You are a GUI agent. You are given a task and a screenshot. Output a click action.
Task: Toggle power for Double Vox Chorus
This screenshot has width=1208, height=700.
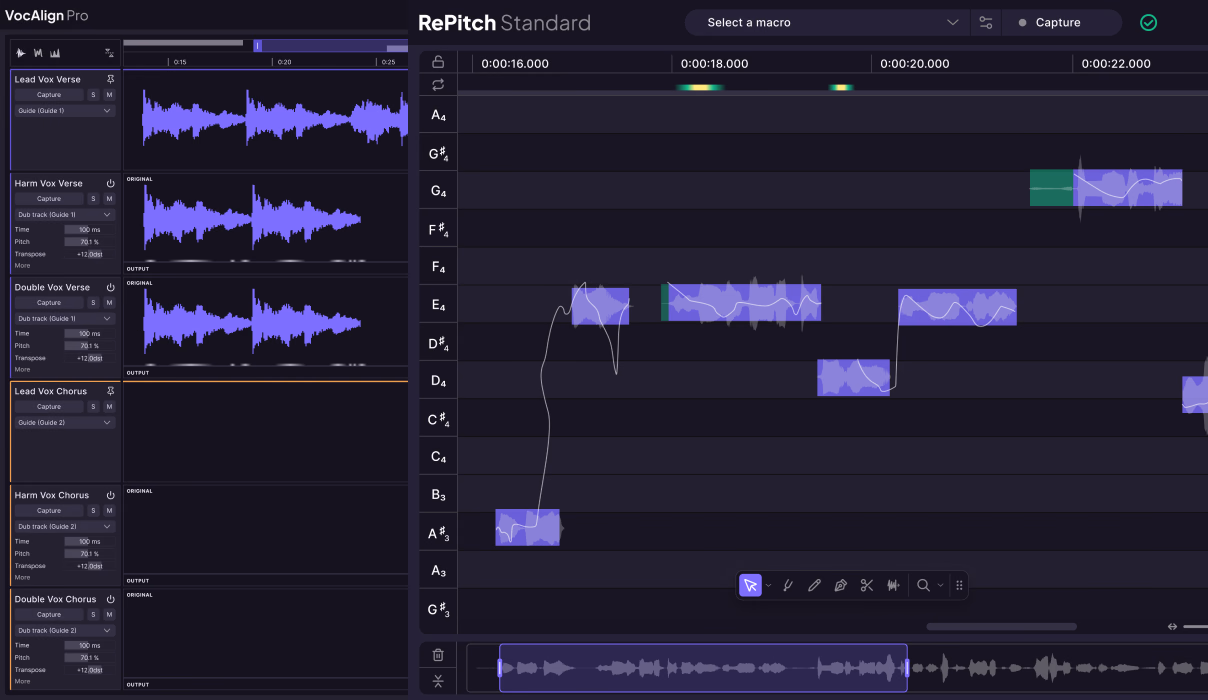(110, 599)
